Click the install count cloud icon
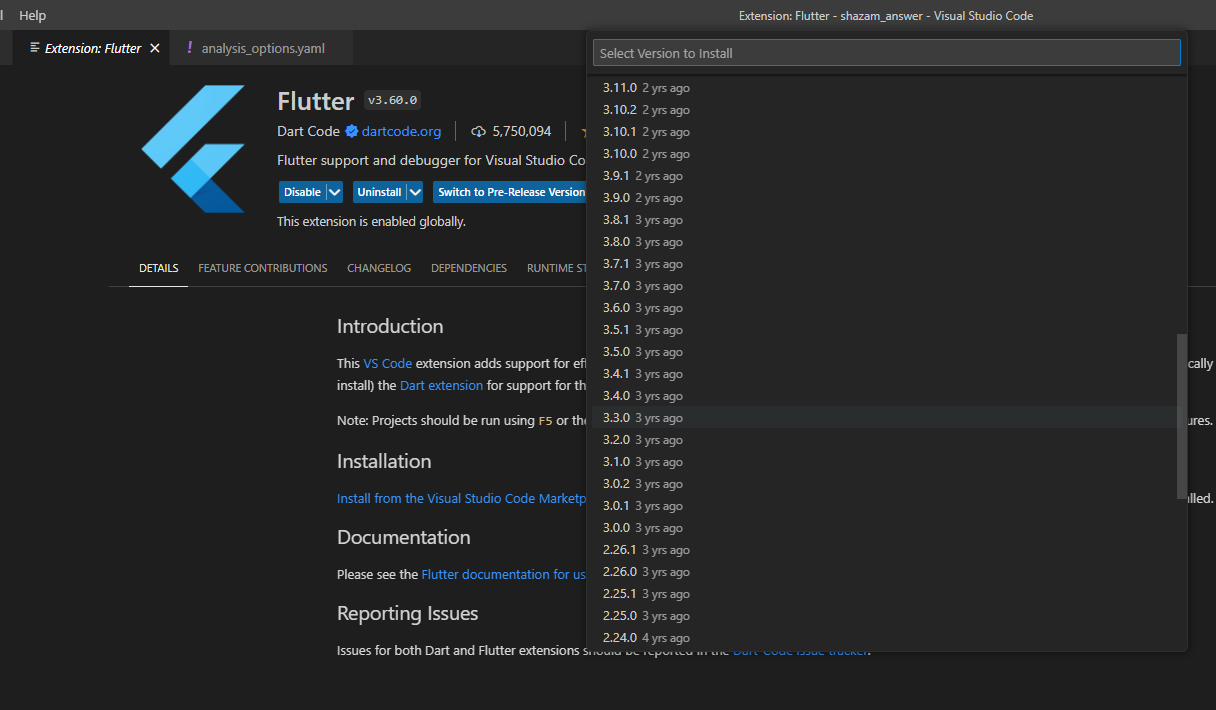This screenshot has height=710, width=1216. (x=478, y=131)
